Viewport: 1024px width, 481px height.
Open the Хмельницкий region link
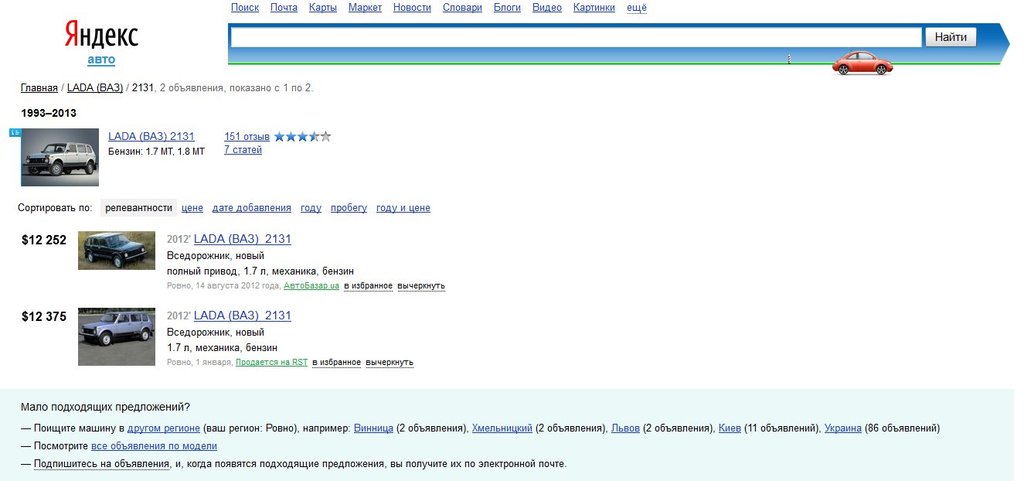pyautogui.click(x=502, y=429)
